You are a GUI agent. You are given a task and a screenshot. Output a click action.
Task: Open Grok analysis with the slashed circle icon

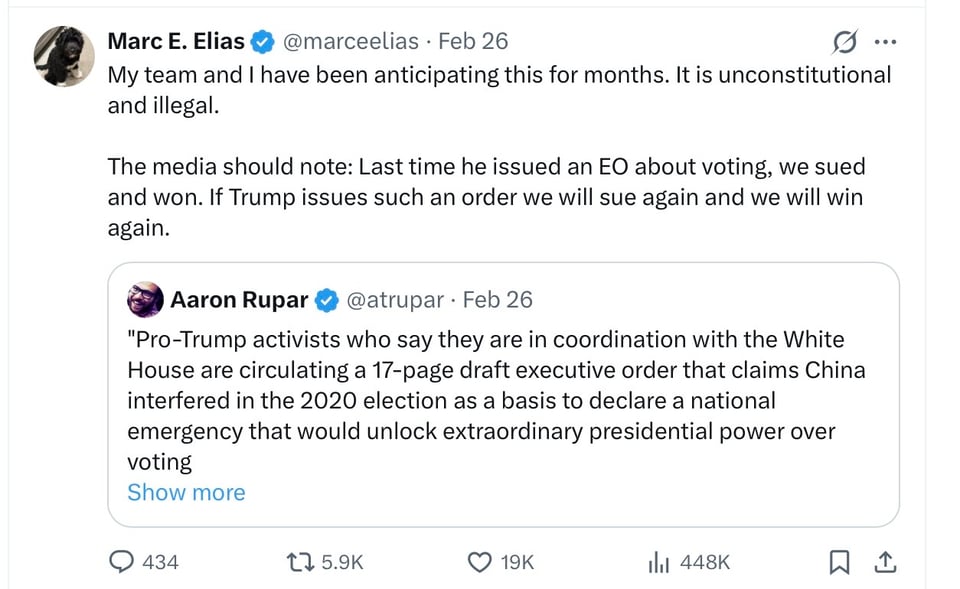[x=843, y=41]
